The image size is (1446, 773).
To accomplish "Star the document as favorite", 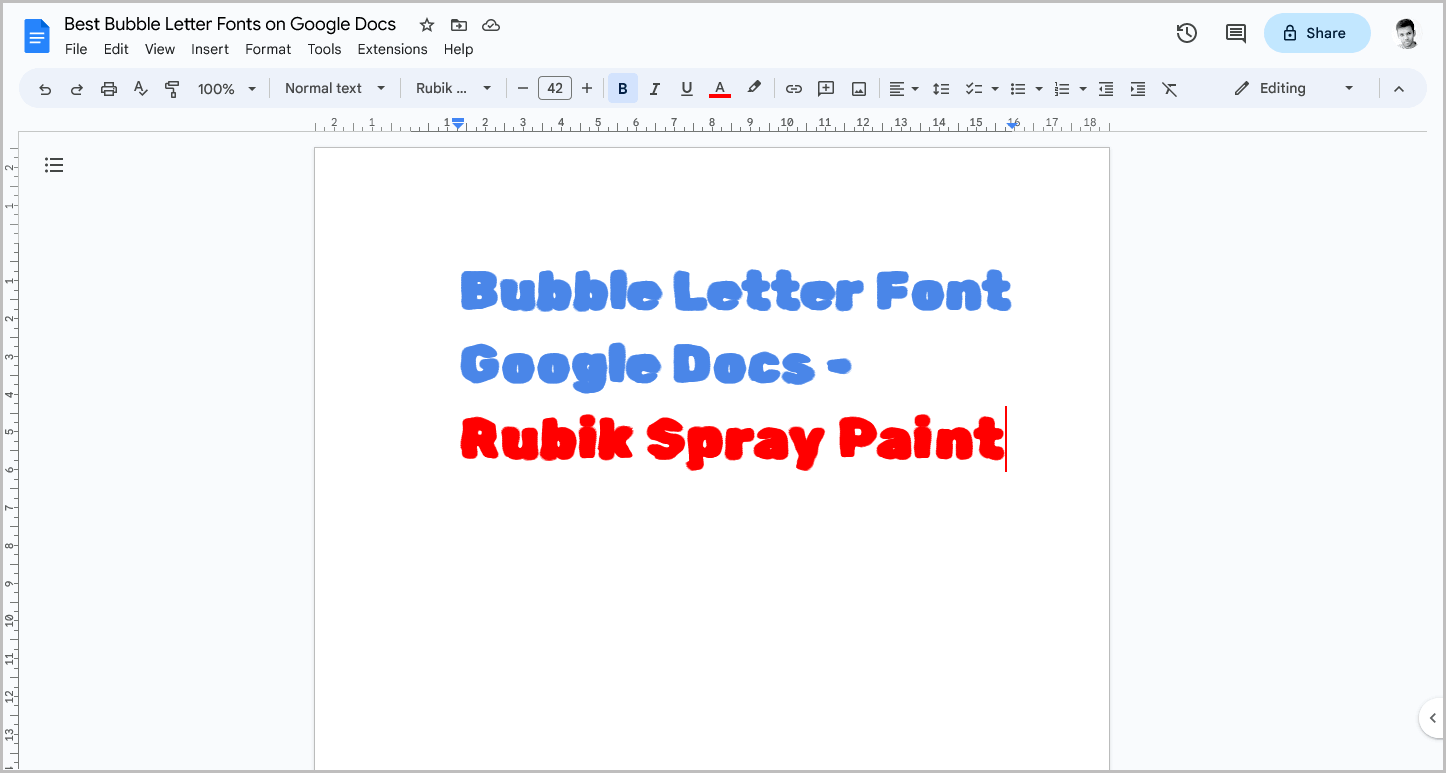I will coord(426,24).
